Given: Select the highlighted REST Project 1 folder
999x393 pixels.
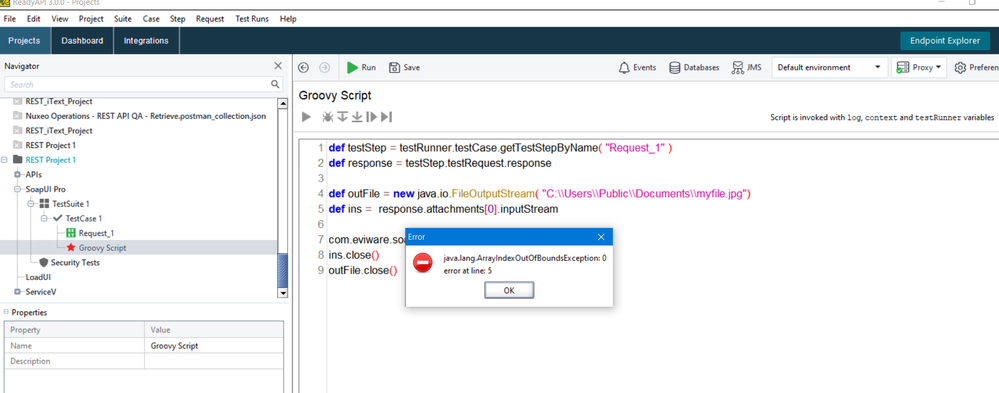Looking at the screenshot, I should [50, 160].
